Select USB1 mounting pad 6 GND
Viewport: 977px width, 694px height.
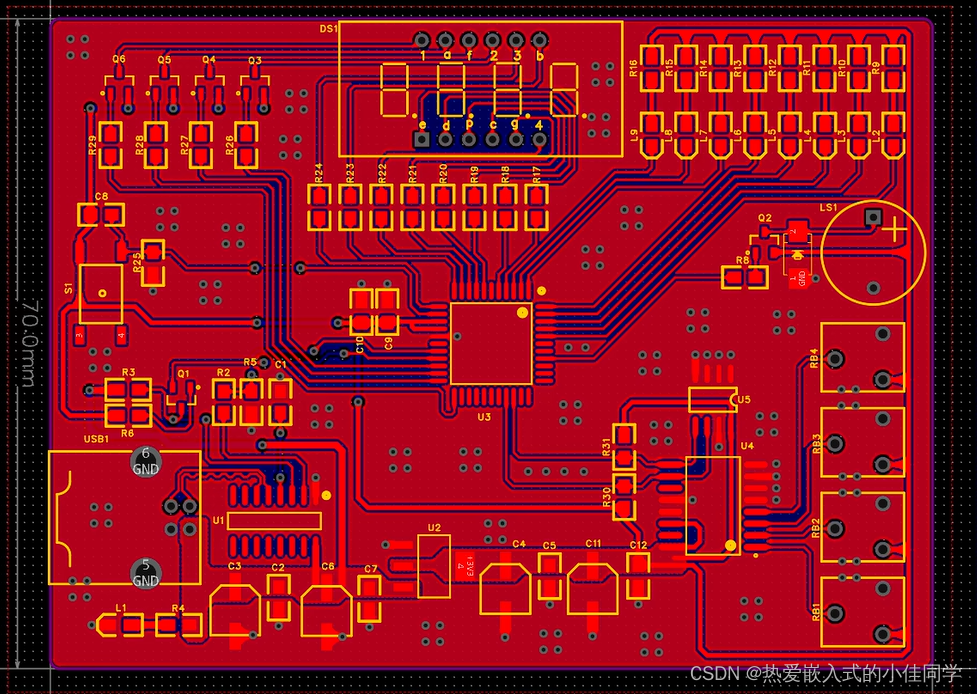pos(146,462)
